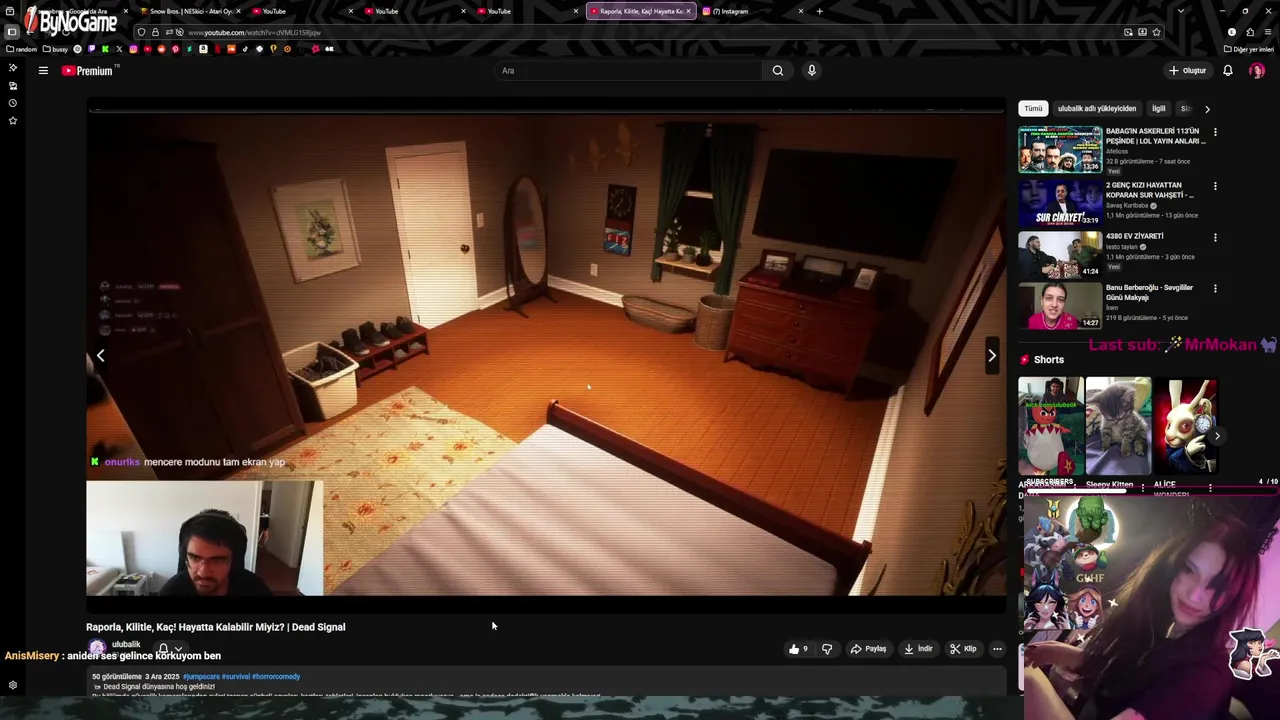The height and width of the screenshot is (720, 1280).
Task: Select the Tümü filter chip
Action: (1033, 108)
